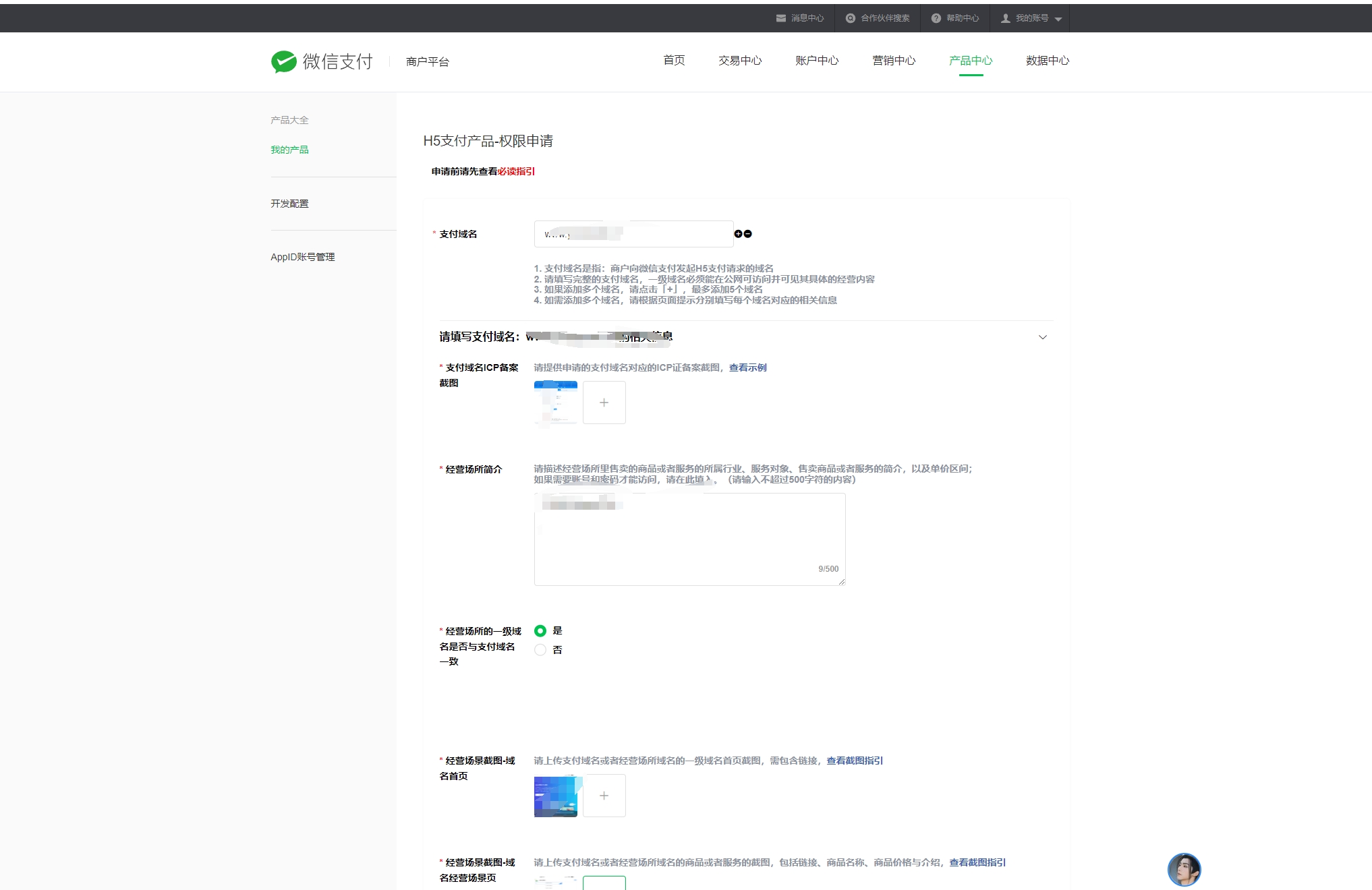Go to 数据中心 tab
The image size is (1372, 890).
pos(1047,61)
